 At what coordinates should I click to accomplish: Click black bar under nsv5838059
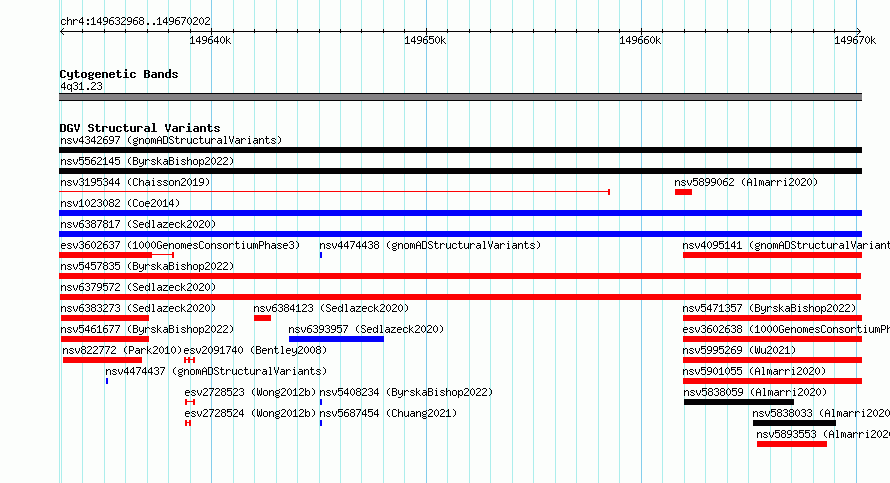tap(739, 402)
